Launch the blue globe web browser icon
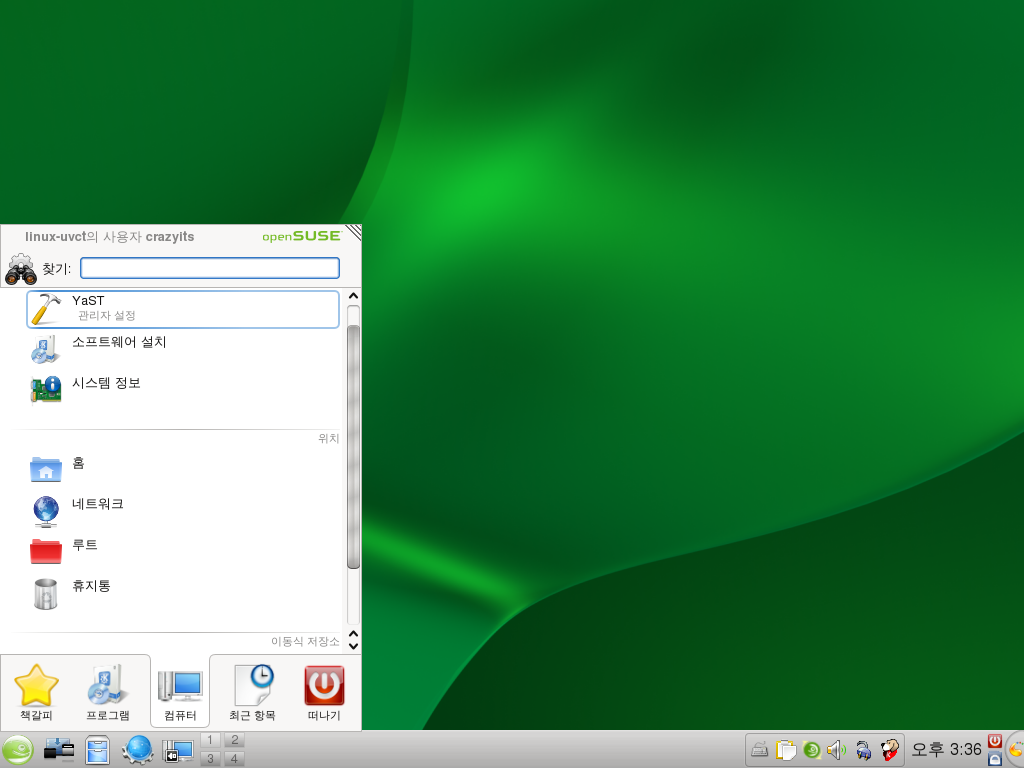 [x=137, y=750]
